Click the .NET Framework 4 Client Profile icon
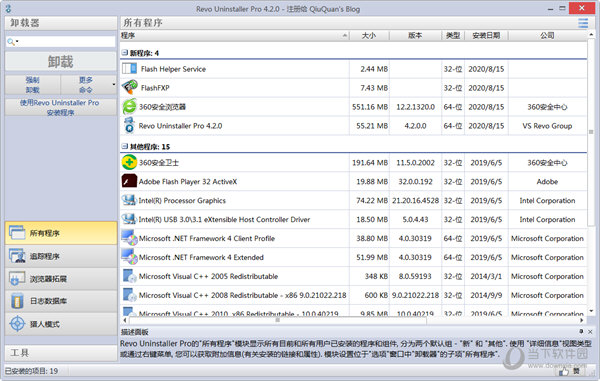Viewport: 600px width, 381px height. [x=129, y=238]
